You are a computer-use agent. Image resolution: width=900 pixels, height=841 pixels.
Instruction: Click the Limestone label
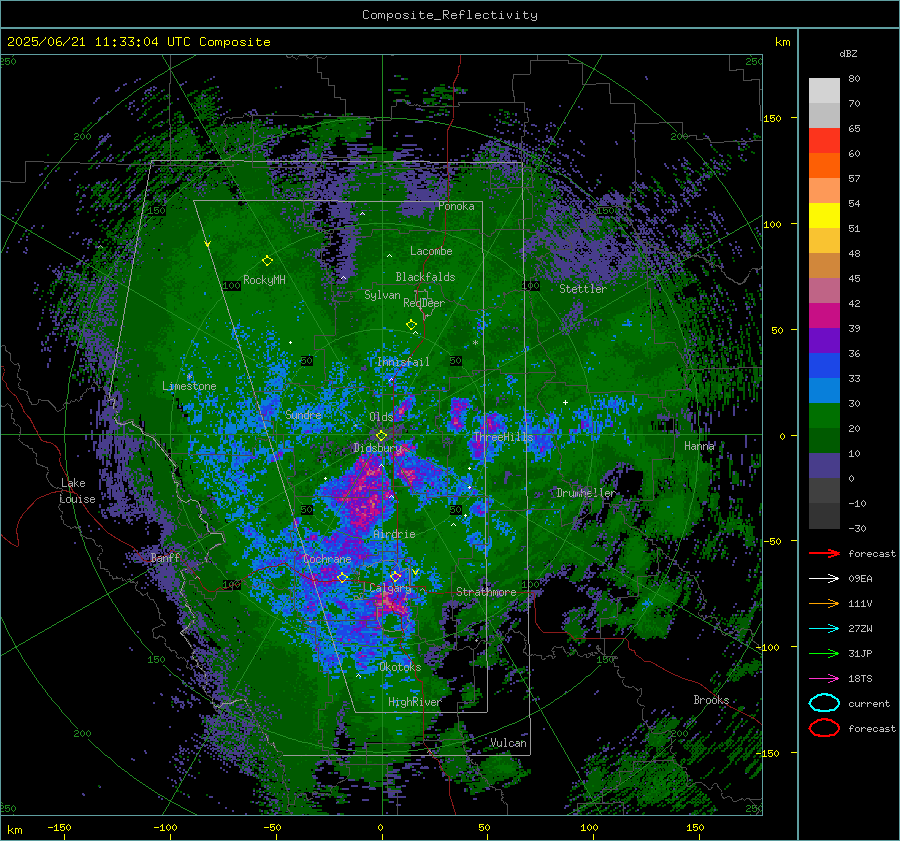pyautogui.click(x=189, y=386)
